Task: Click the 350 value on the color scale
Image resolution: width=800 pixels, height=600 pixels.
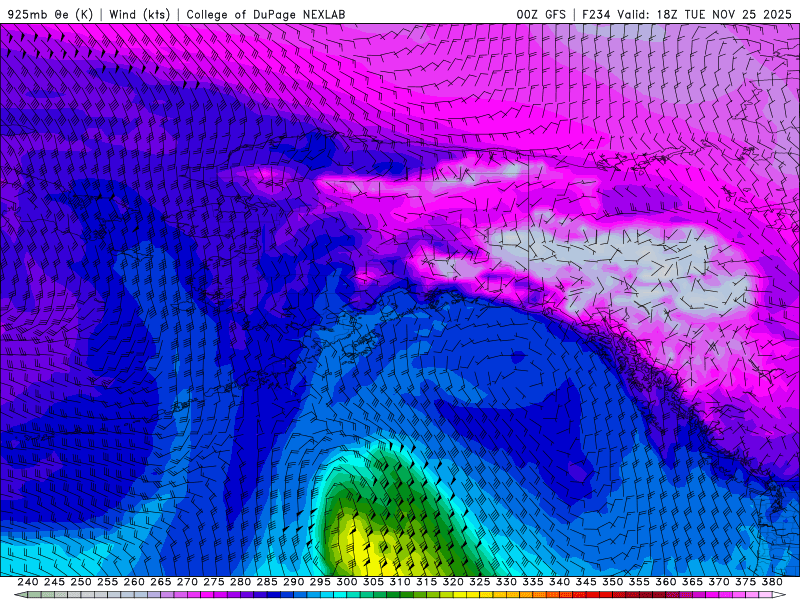Action: point(612,582)
